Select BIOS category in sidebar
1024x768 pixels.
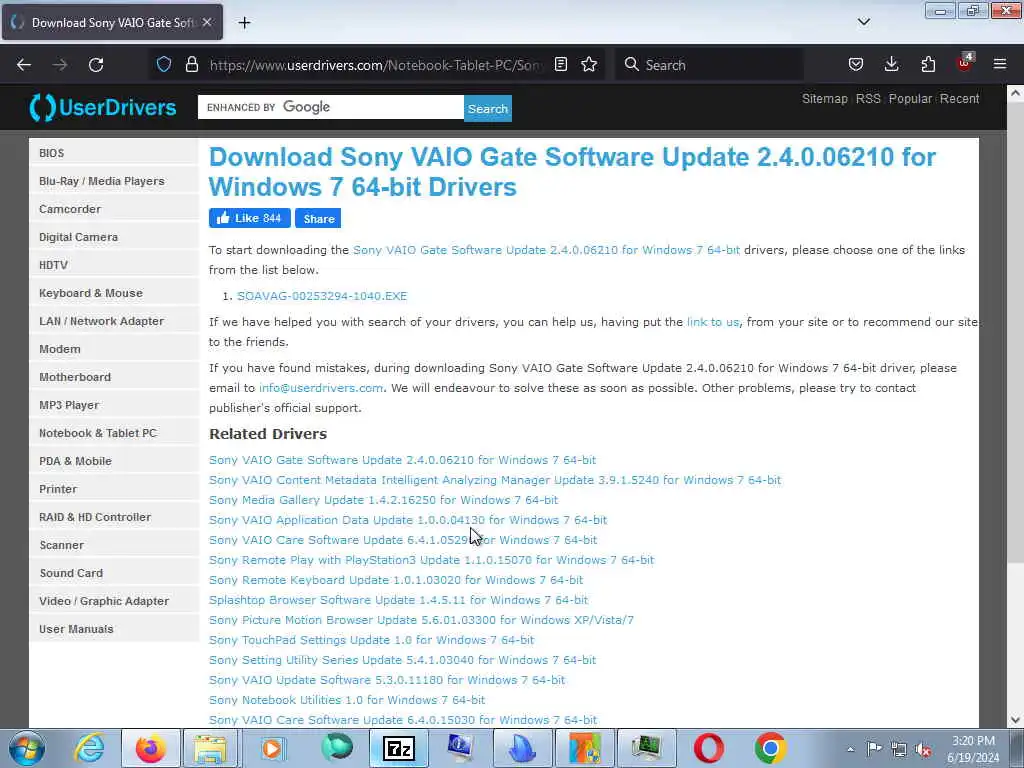(x=114, y=153)
